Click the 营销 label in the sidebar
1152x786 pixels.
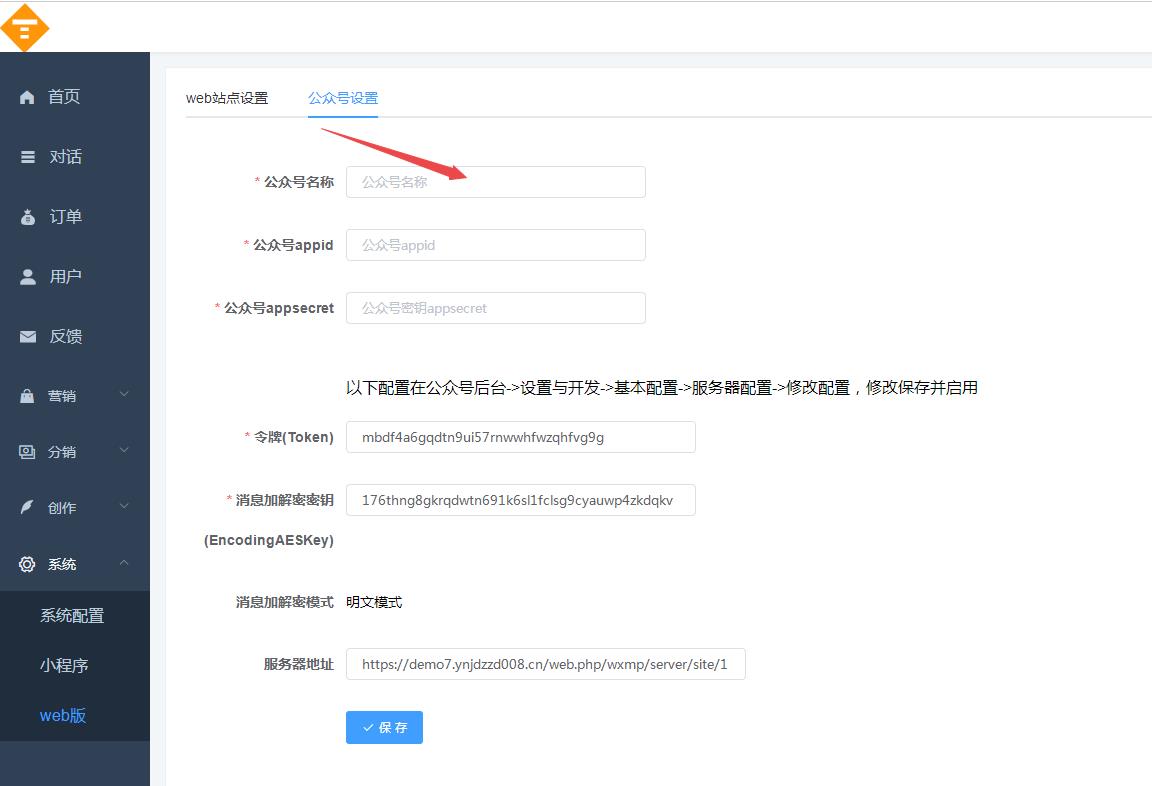pos(62,396)
